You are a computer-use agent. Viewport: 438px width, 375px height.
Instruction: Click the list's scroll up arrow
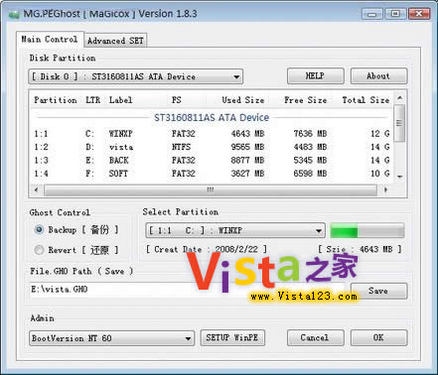(x=400, y=98)
